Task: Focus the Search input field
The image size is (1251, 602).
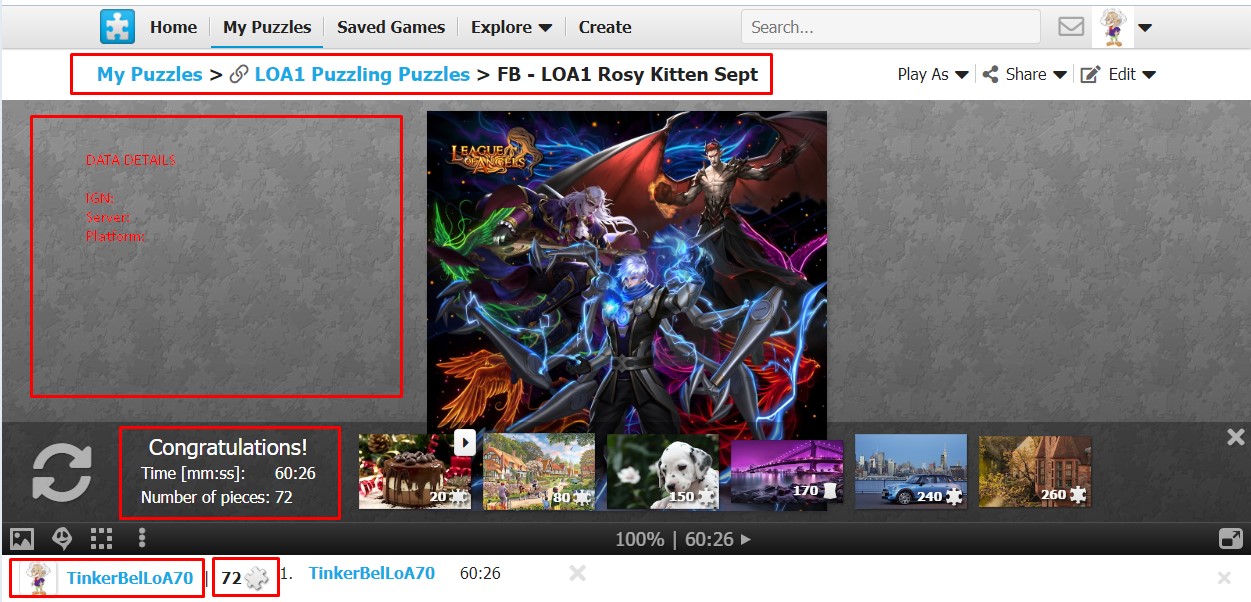Action: pyautogui.click(x=891, y=27)
